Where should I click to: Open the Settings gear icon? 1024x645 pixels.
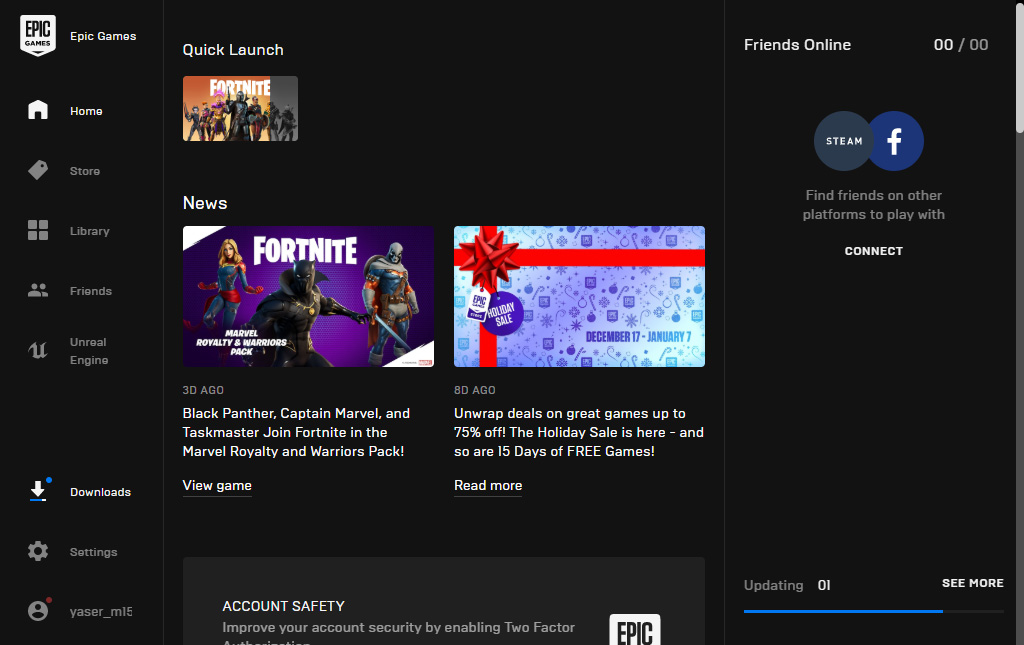pos(38,552)
